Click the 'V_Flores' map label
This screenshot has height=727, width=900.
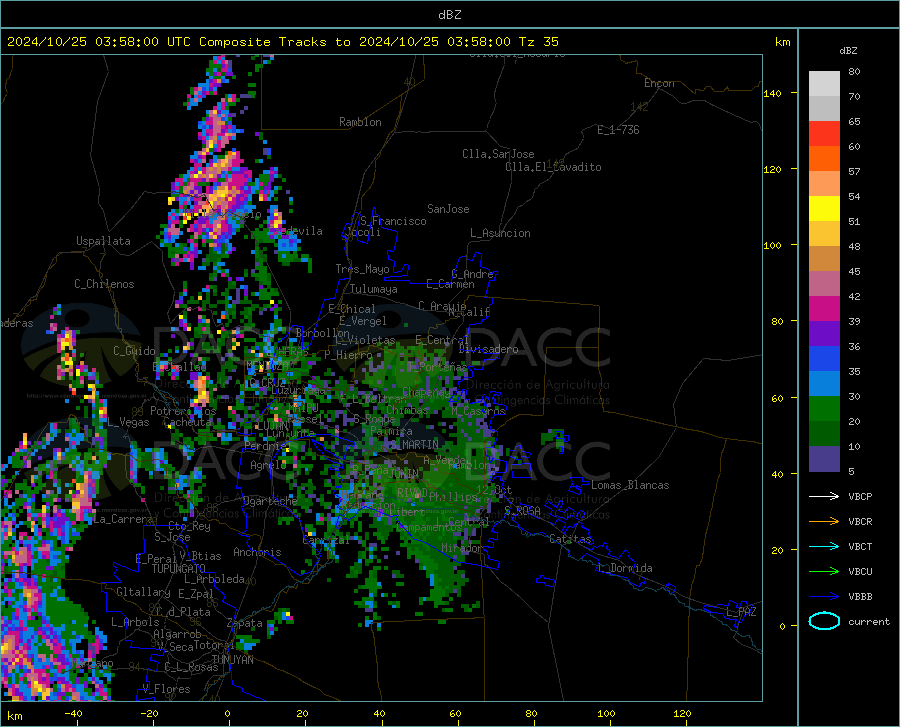[x=166, y=689]
